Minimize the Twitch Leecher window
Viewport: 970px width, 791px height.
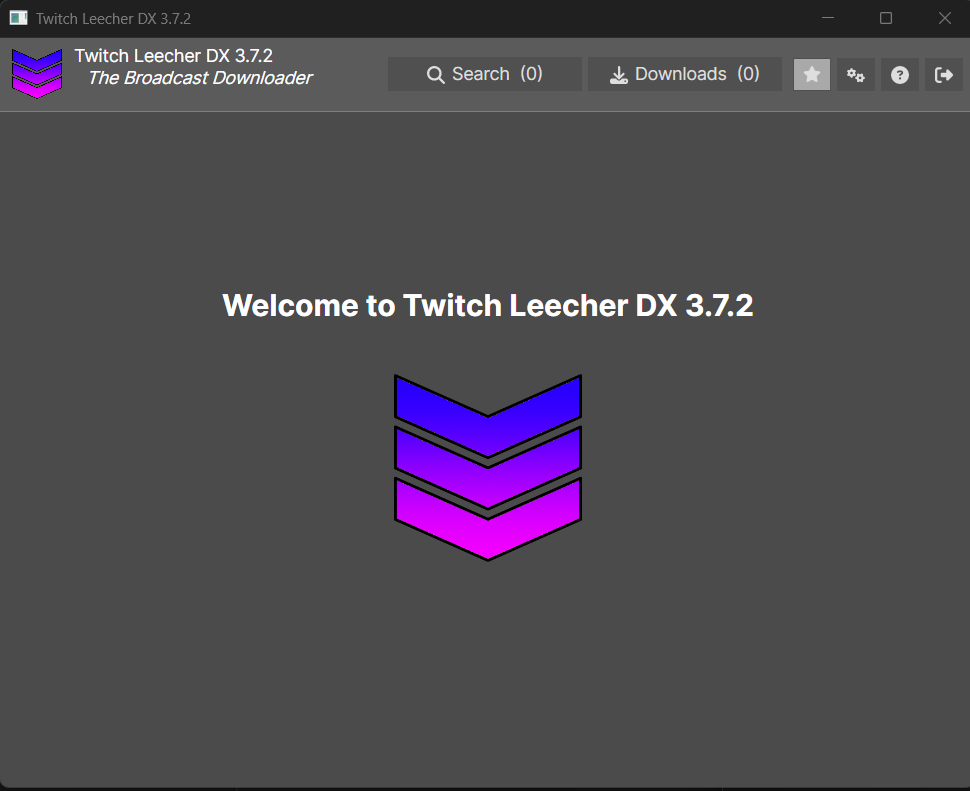(828, 18)
